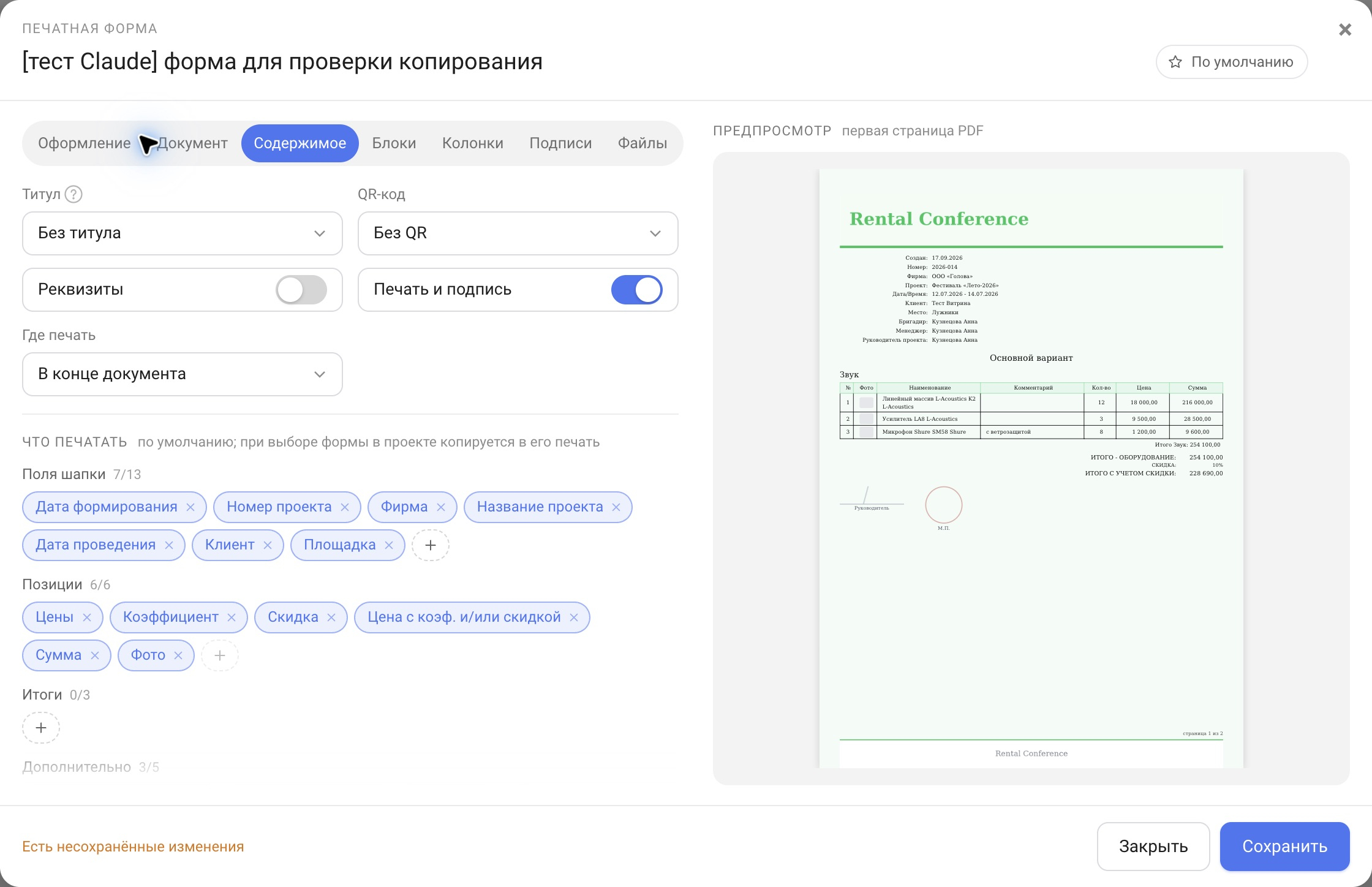Remove the "Дата проведения" chip

(169, 545)
